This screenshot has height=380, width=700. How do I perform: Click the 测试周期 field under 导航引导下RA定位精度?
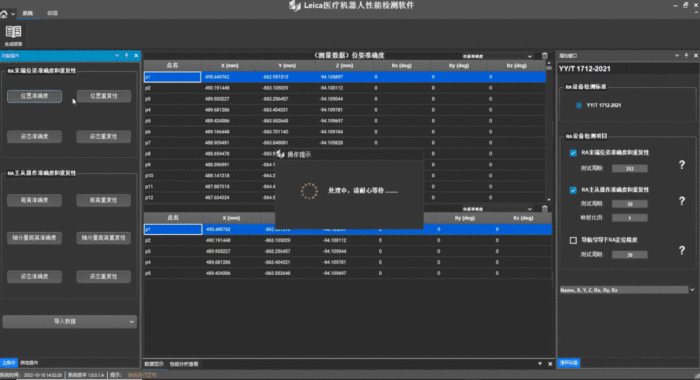click(x=629, y=255)
